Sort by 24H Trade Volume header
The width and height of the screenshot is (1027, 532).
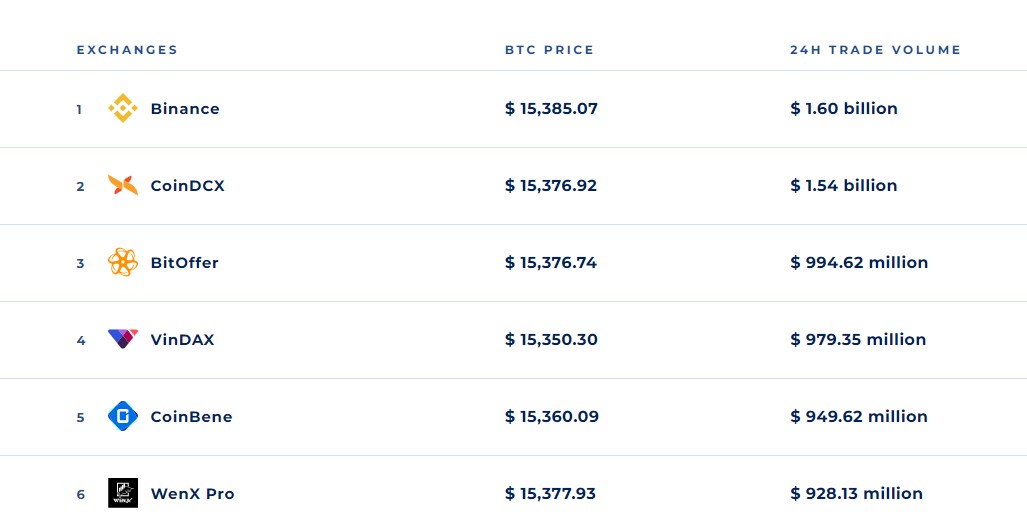coord(875,50)
